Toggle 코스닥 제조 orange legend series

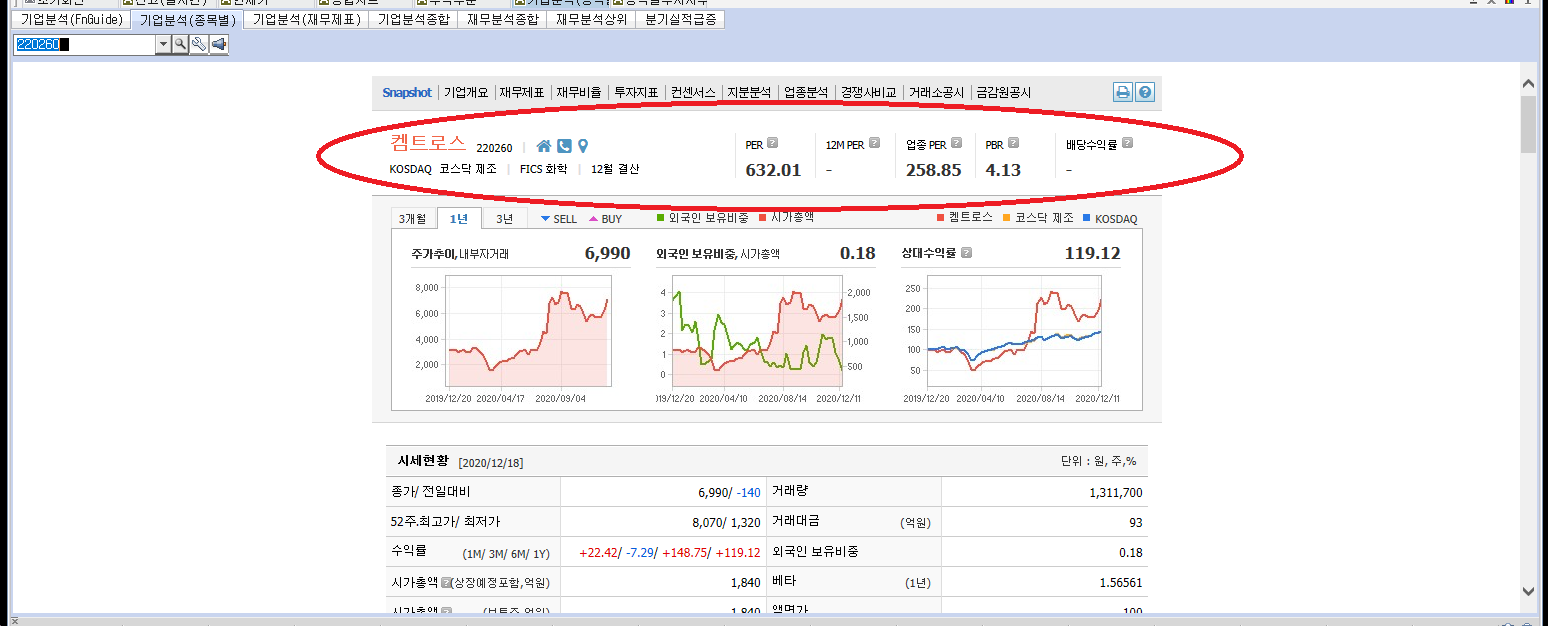[x=1038, y=218]
